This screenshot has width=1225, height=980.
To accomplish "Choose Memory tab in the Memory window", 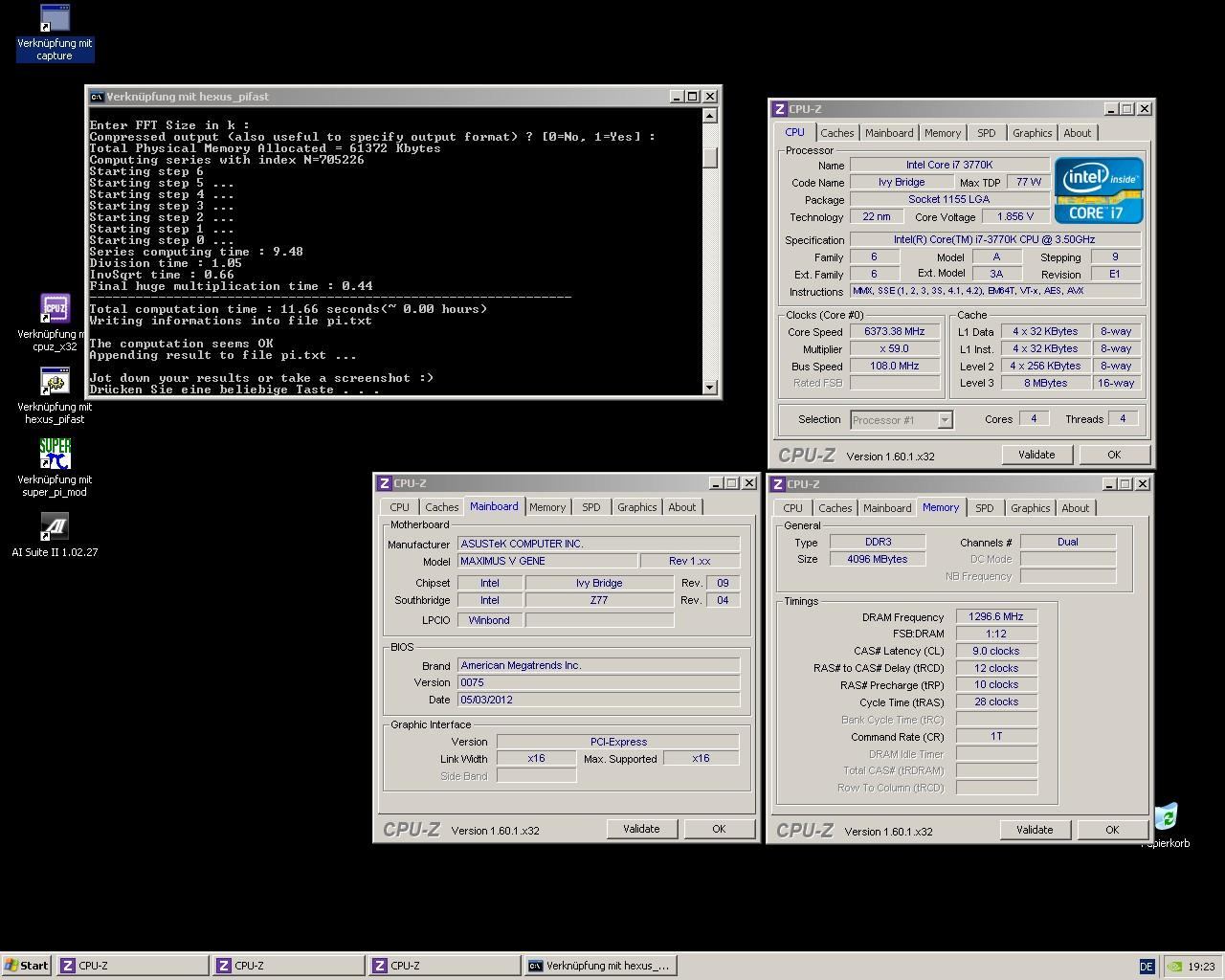I will tap(941, 507).
